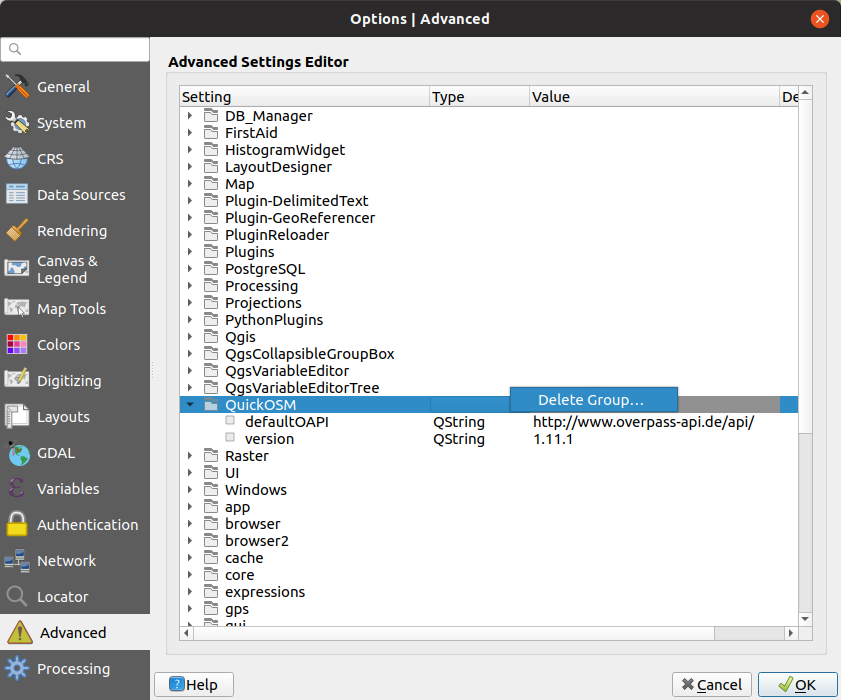841x700 pixels.
Task: Click in the options search field
Action: 75,49
